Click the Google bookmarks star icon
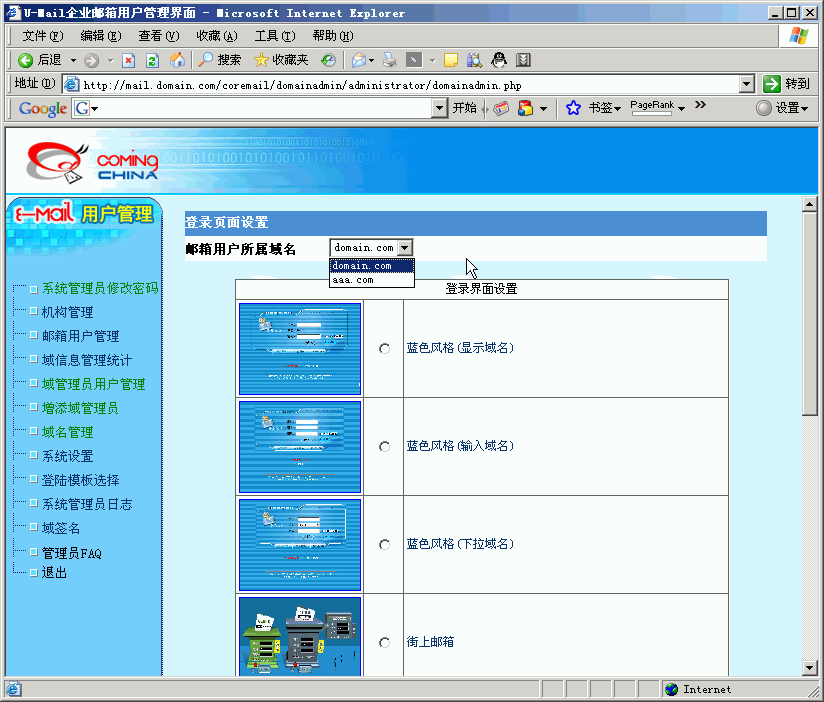This screenshot has height=702, width=824. pyautogui.click(x=573, y=108)
